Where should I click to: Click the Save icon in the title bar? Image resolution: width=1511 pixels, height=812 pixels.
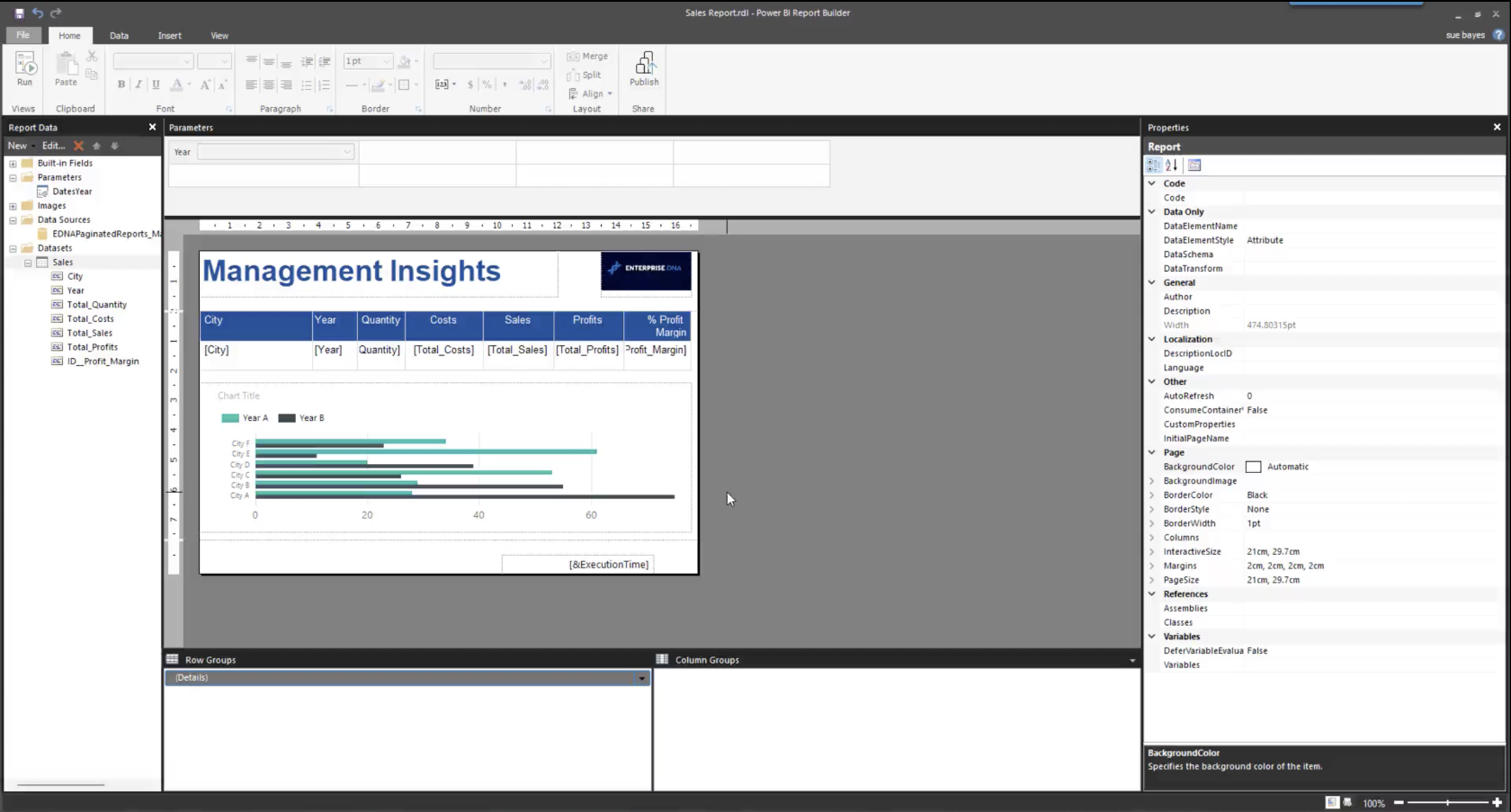[20, 13]
